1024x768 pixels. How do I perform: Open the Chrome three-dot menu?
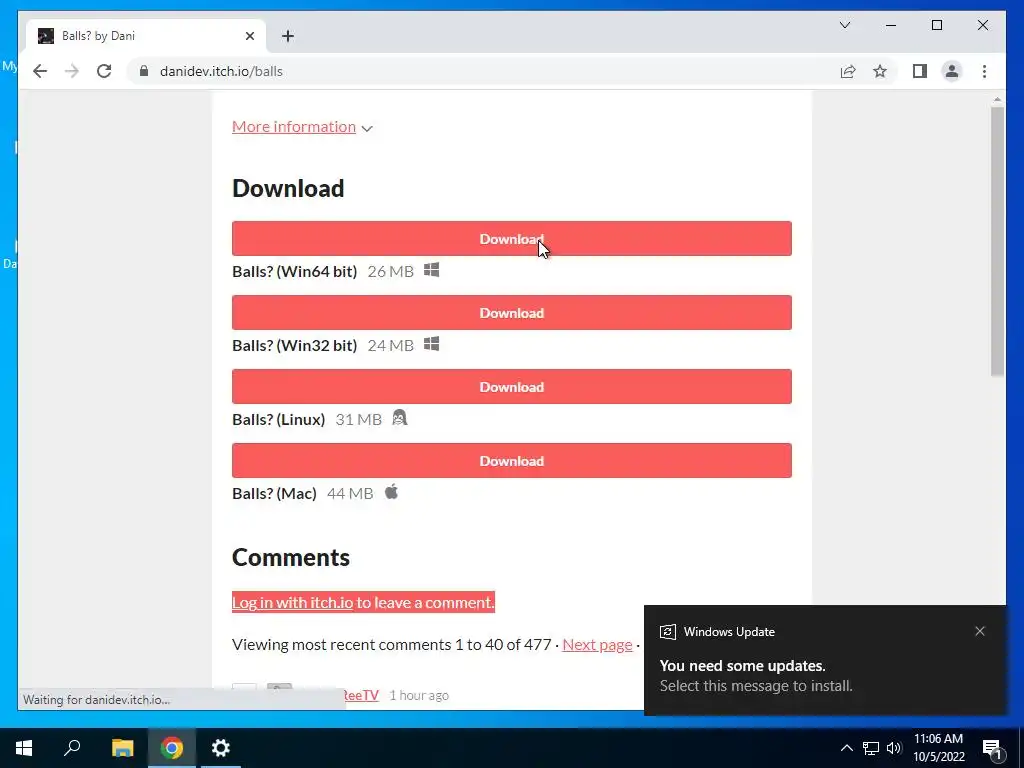[x=984, y=71]
